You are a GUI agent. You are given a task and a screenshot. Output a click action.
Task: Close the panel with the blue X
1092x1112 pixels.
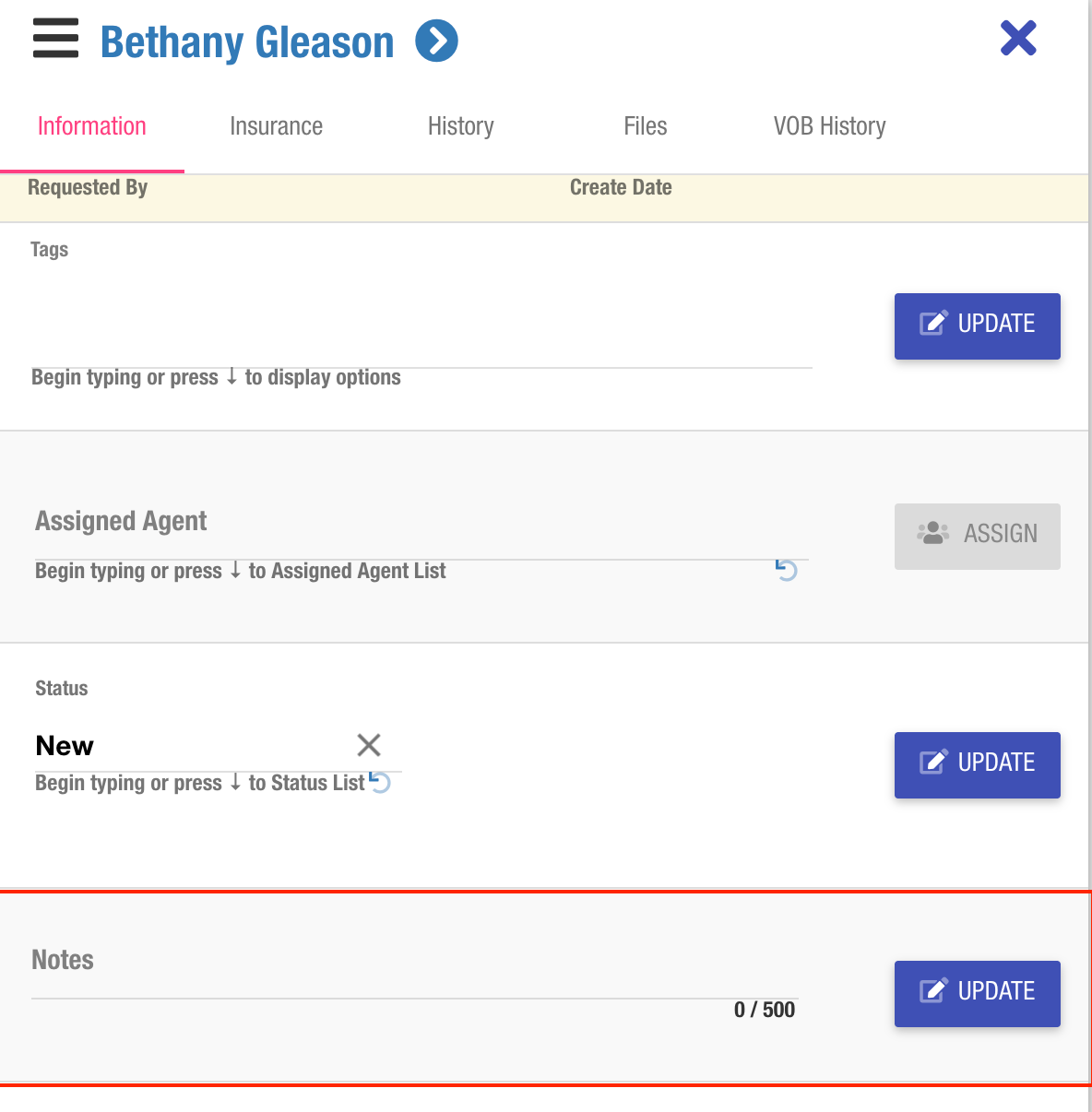pyautogui.click(x=1018, y=39)
